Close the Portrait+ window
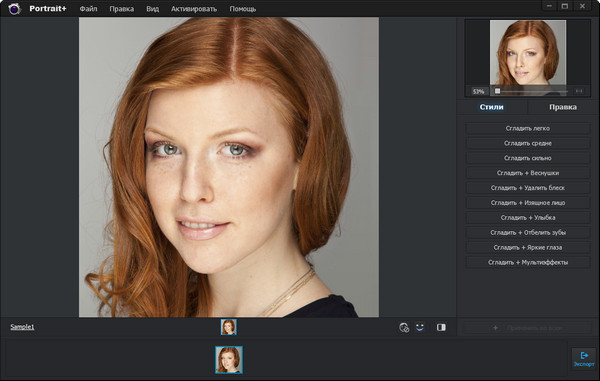Viewport: 600px width, 381px height. pyautogui.click(x=582, y=6)
